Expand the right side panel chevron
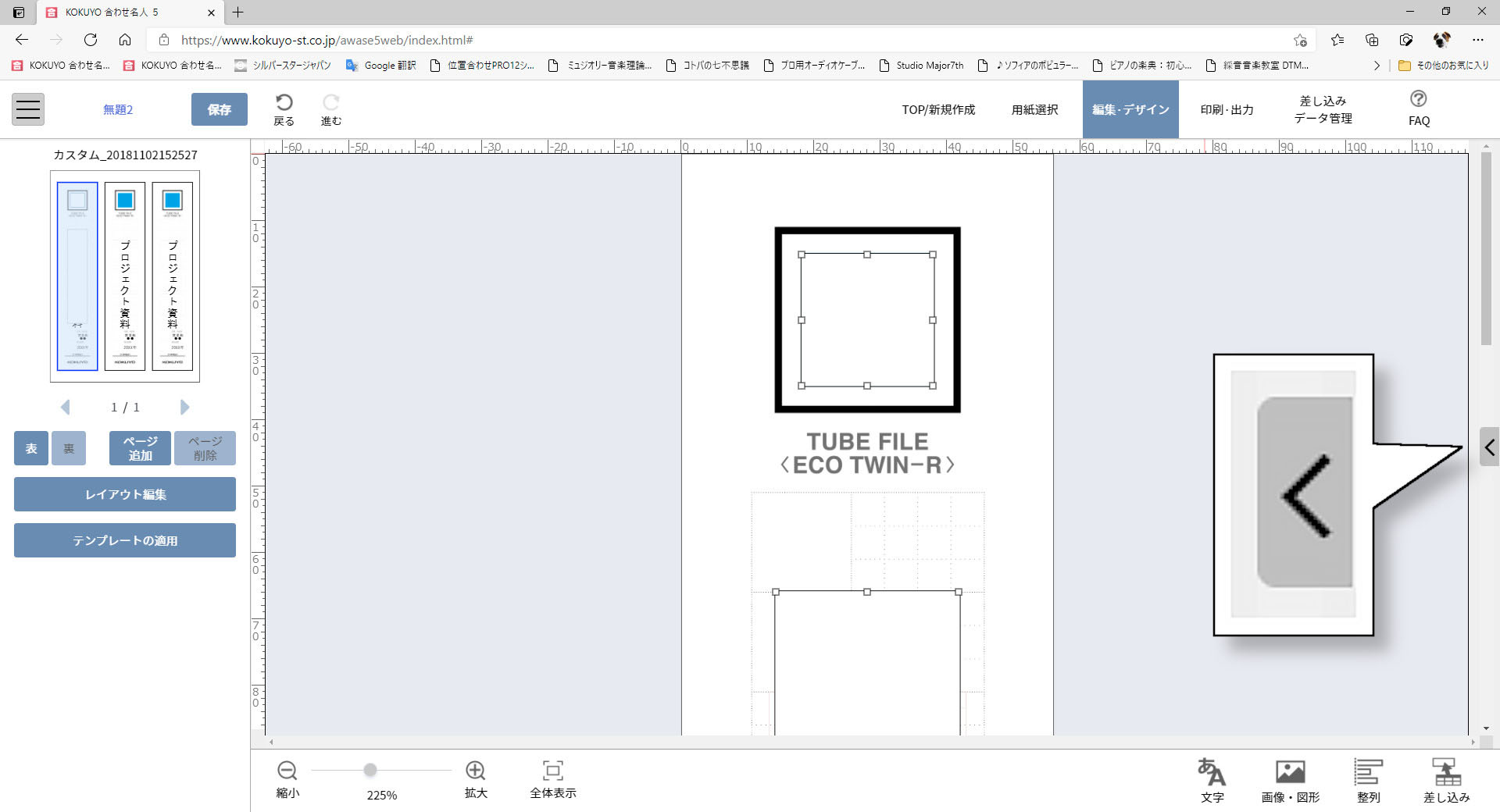1500x812 pixels. 1489,447
